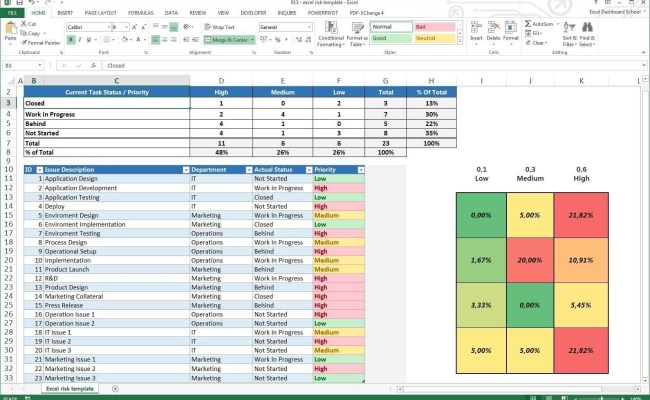Screen dimensions: 650x400
Task: Open the Issue Description filter dropdown
Action: point(186,170)
